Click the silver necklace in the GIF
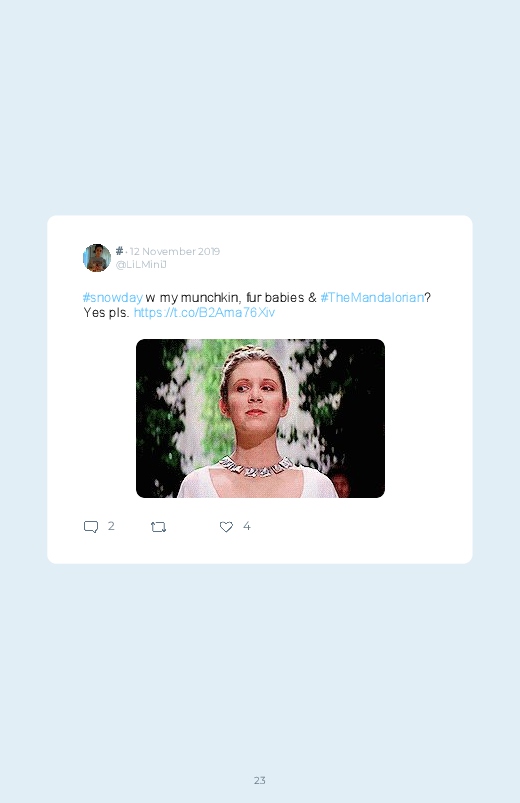 [x=255, y=467]
